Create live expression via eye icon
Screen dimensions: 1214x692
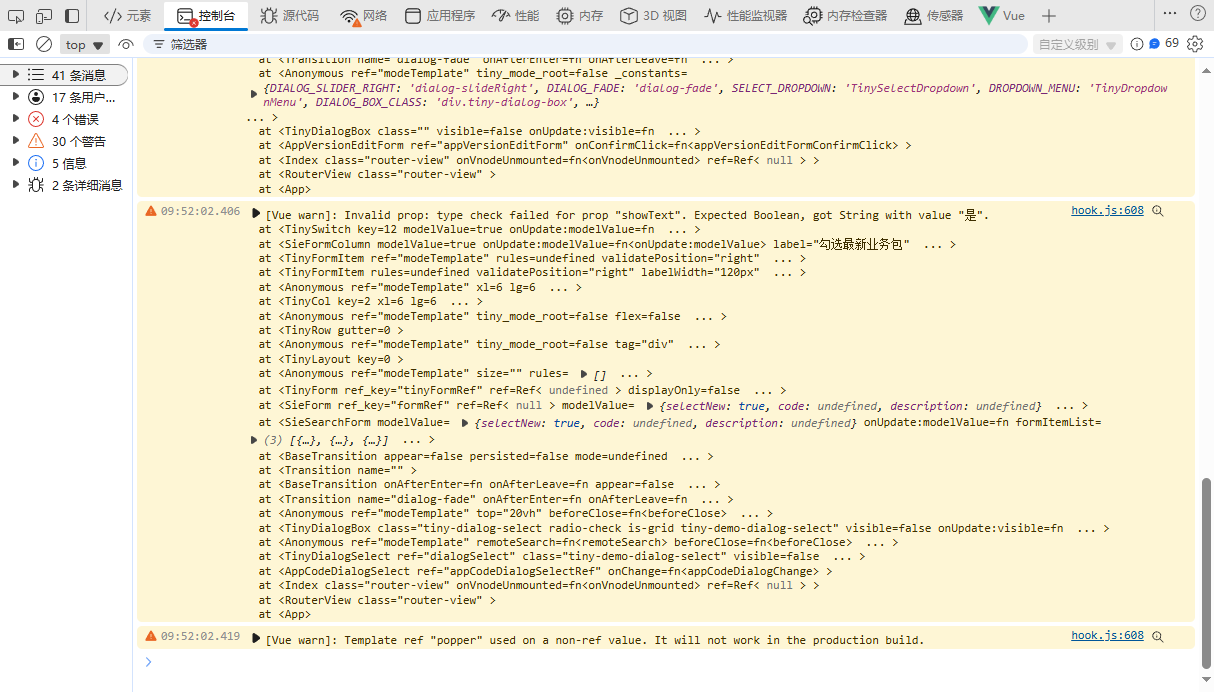pos(125,44)
